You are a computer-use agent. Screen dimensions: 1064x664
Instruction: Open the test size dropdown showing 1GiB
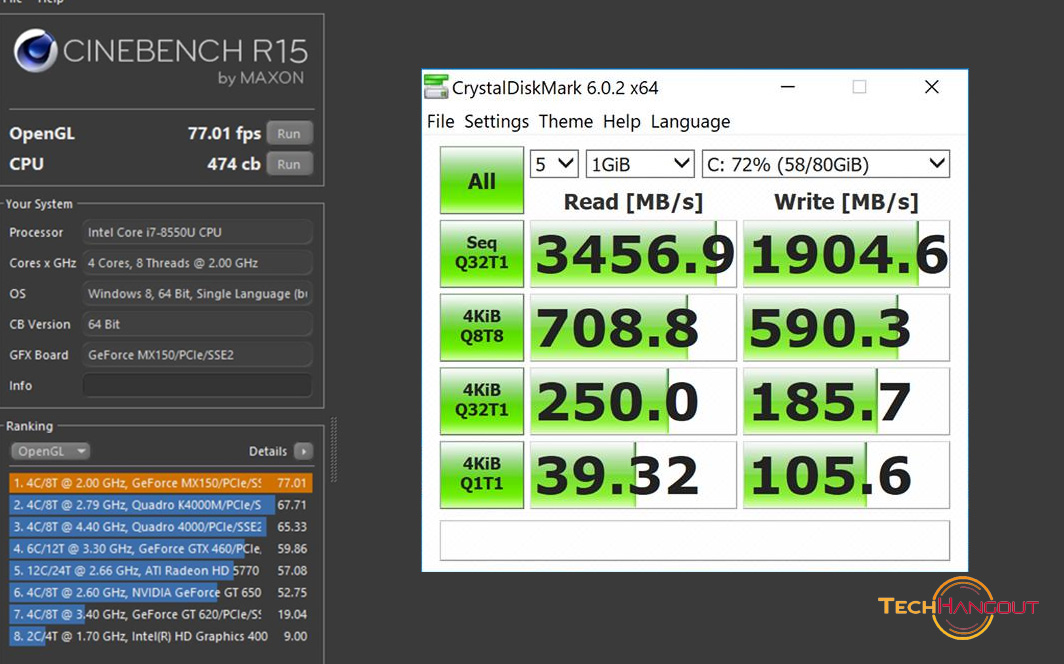tap(639, 164)
